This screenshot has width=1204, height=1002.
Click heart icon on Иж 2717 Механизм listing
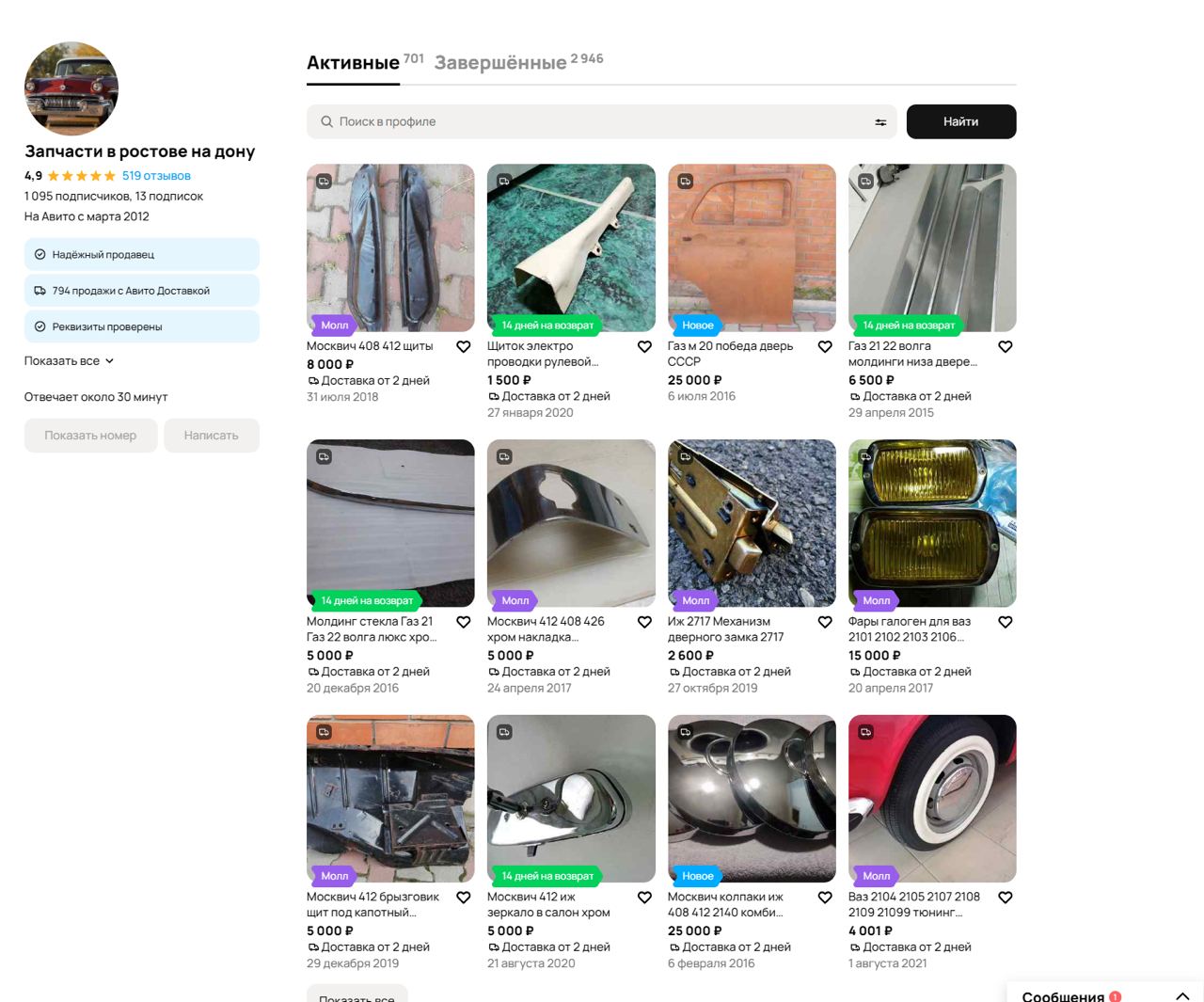coord(825,622)
